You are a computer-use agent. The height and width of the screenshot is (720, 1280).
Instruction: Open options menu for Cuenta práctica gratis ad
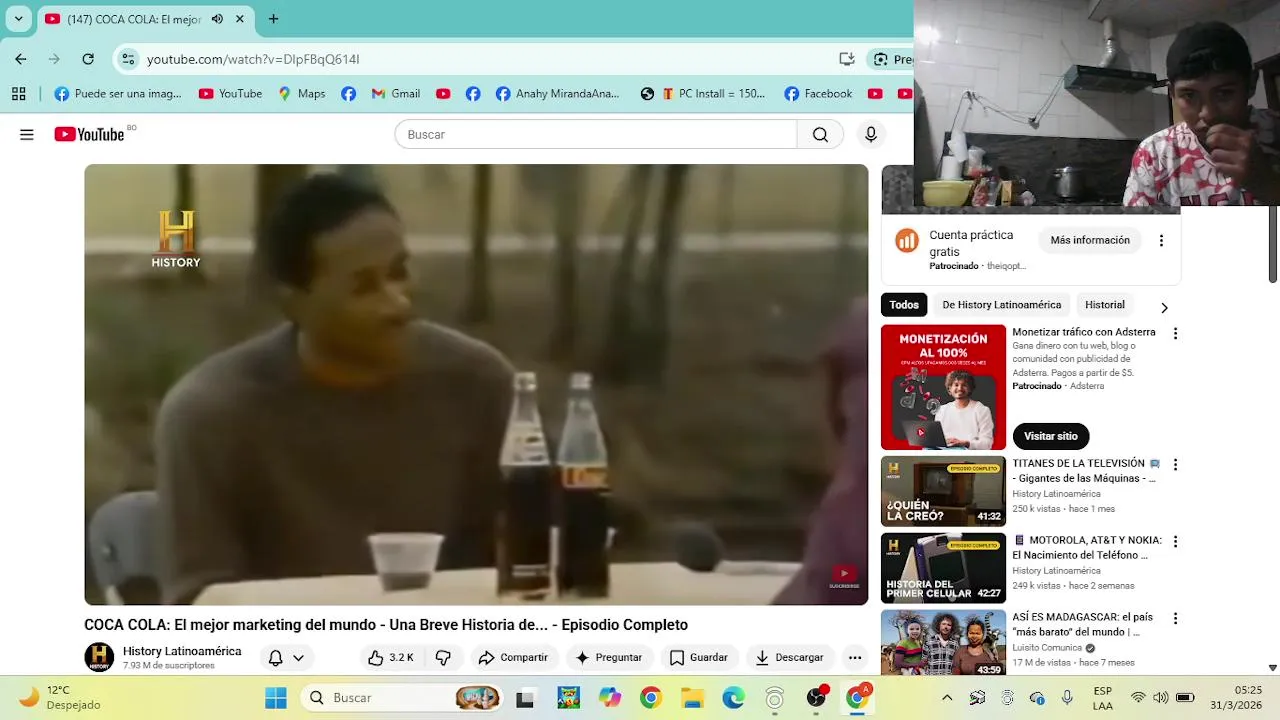(x=1161, y=241)
